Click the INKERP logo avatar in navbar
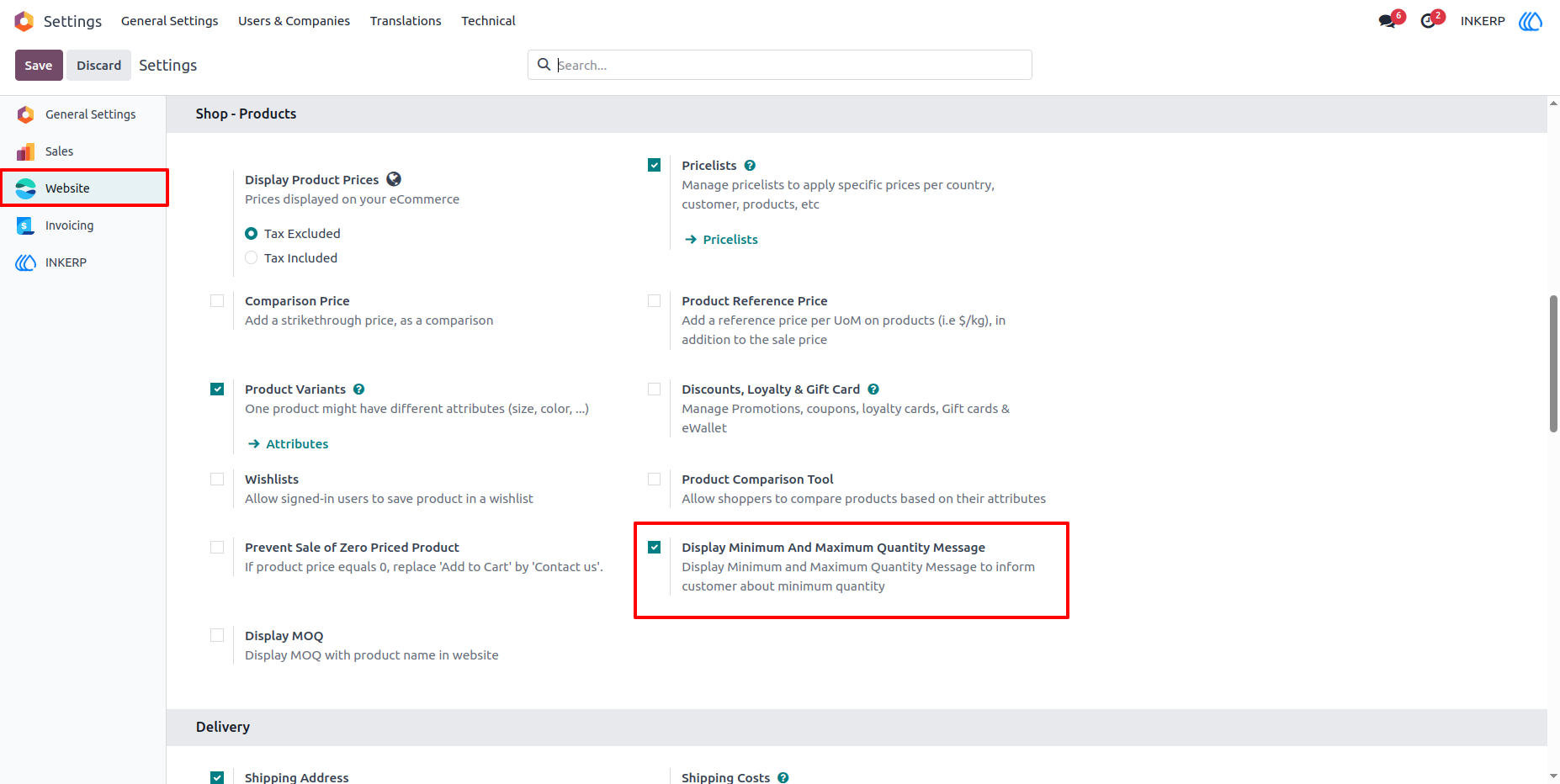 (1531, 21)
